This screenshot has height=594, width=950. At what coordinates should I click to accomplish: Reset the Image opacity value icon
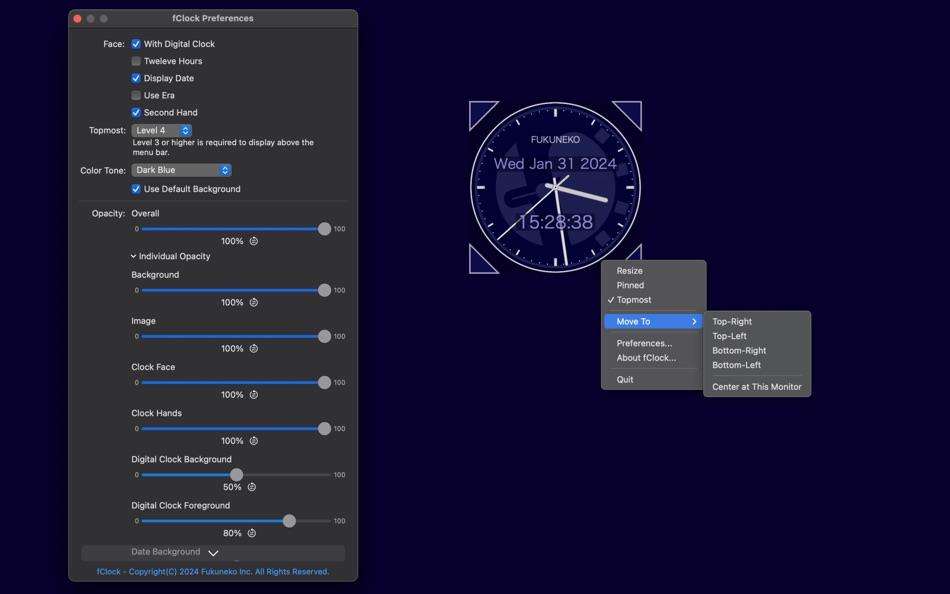point(254,349)
